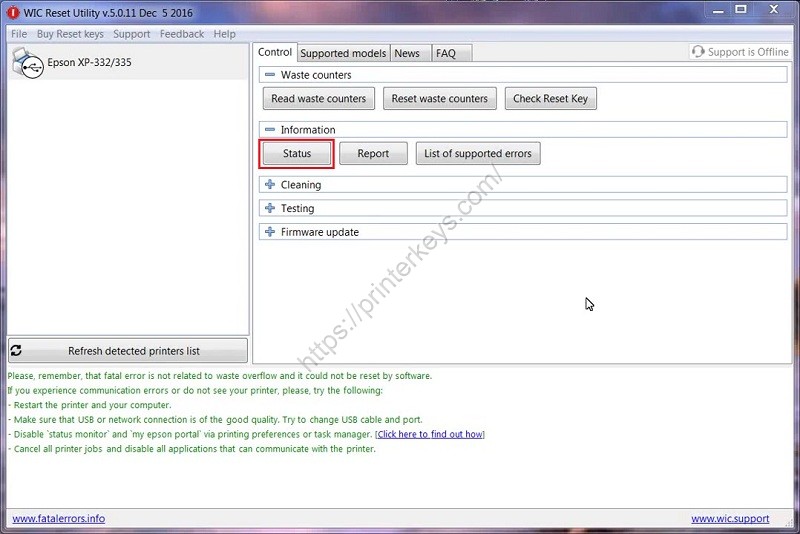Open the www.wic.support link

click(x=730, y=519)
